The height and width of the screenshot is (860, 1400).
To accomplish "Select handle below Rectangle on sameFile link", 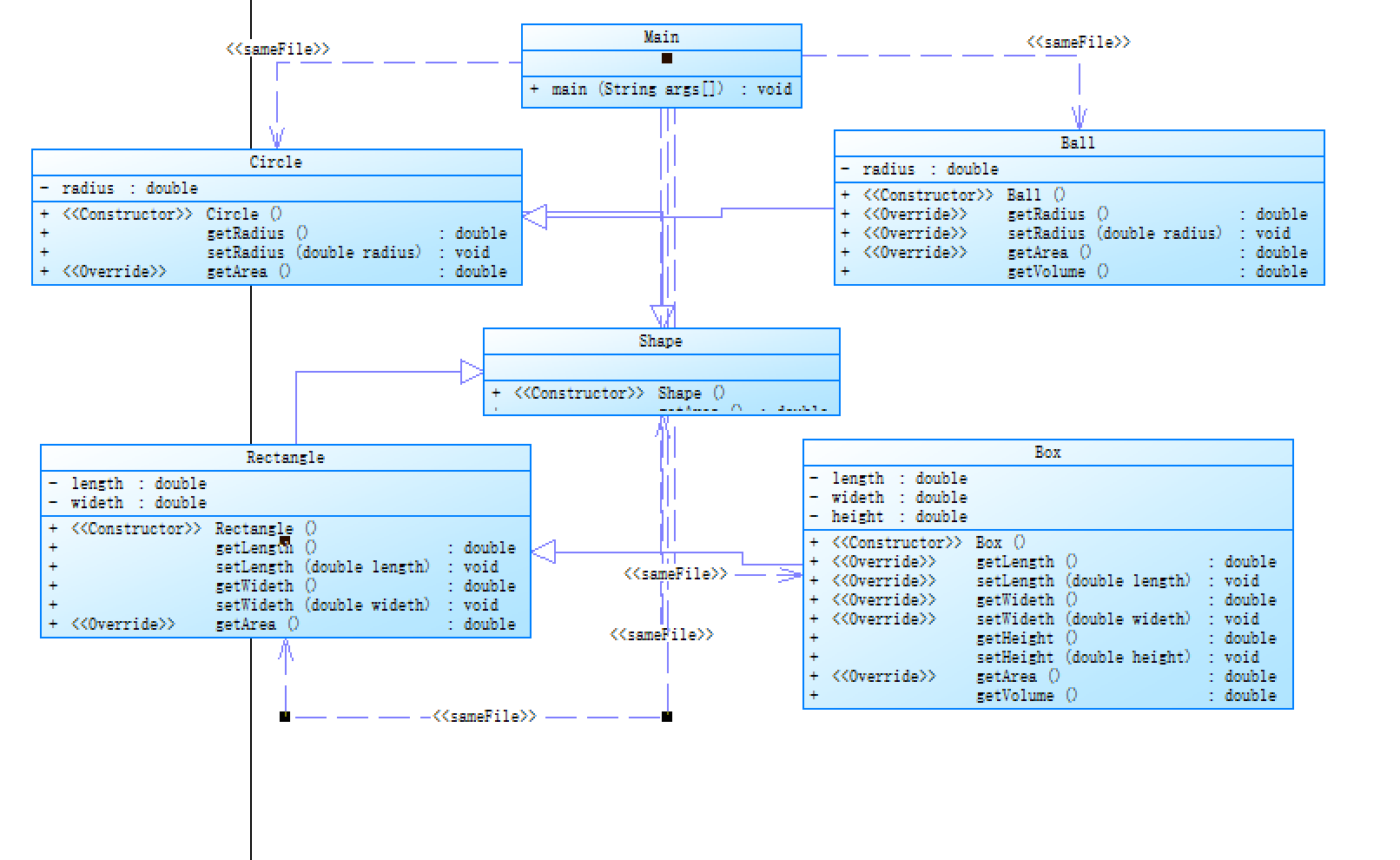I will (285, 717).
